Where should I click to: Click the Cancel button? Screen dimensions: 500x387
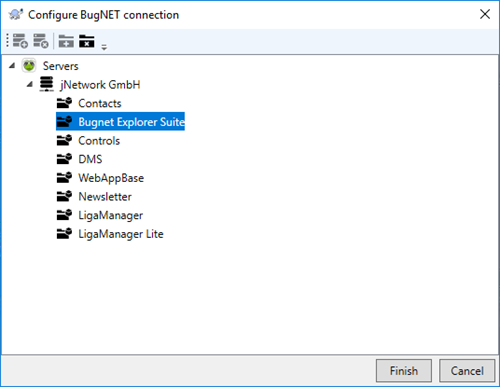coord(467,371)
